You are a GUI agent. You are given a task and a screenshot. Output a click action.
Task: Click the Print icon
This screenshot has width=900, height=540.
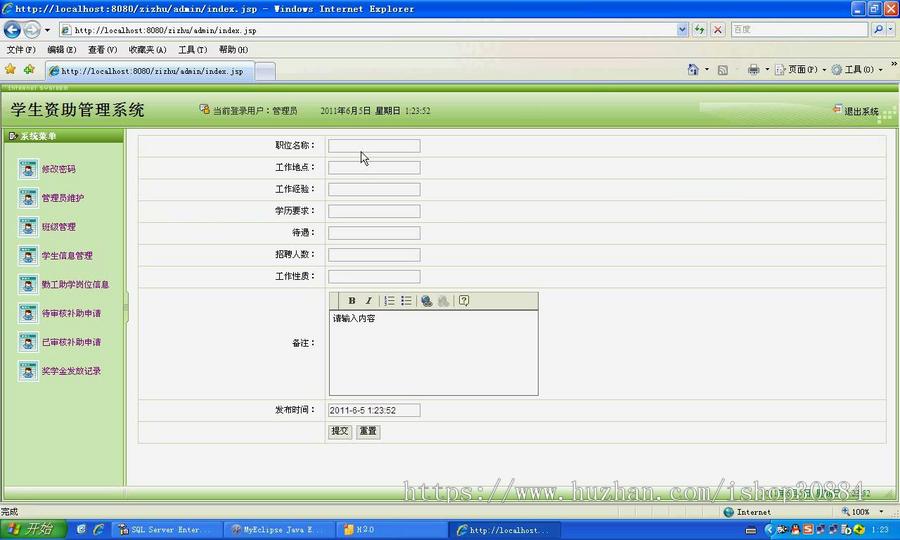point(753,69)
